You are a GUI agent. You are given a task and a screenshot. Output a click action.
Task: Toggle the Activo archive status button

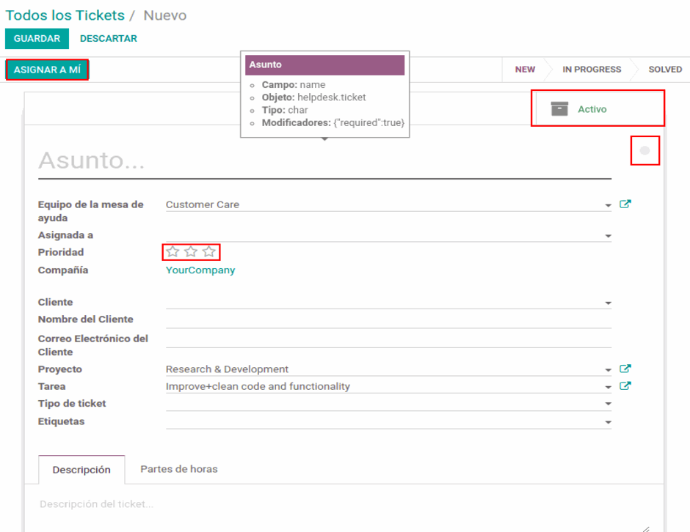pos(596,109)
